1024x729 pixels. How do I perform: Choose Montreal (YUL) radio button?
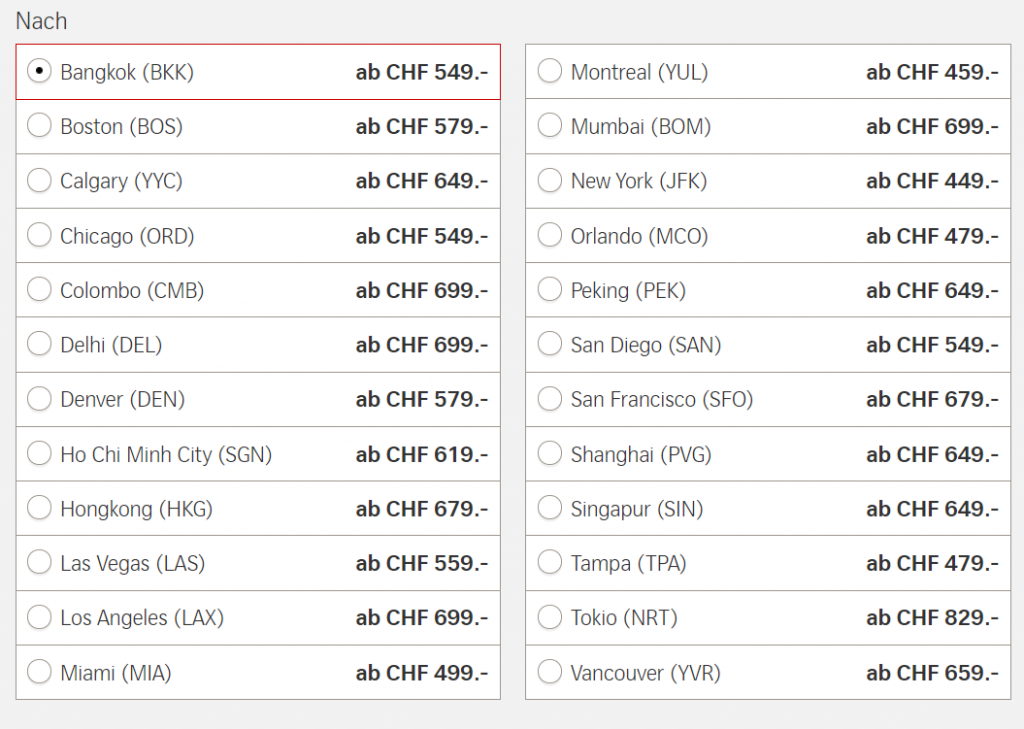(549, 72)
